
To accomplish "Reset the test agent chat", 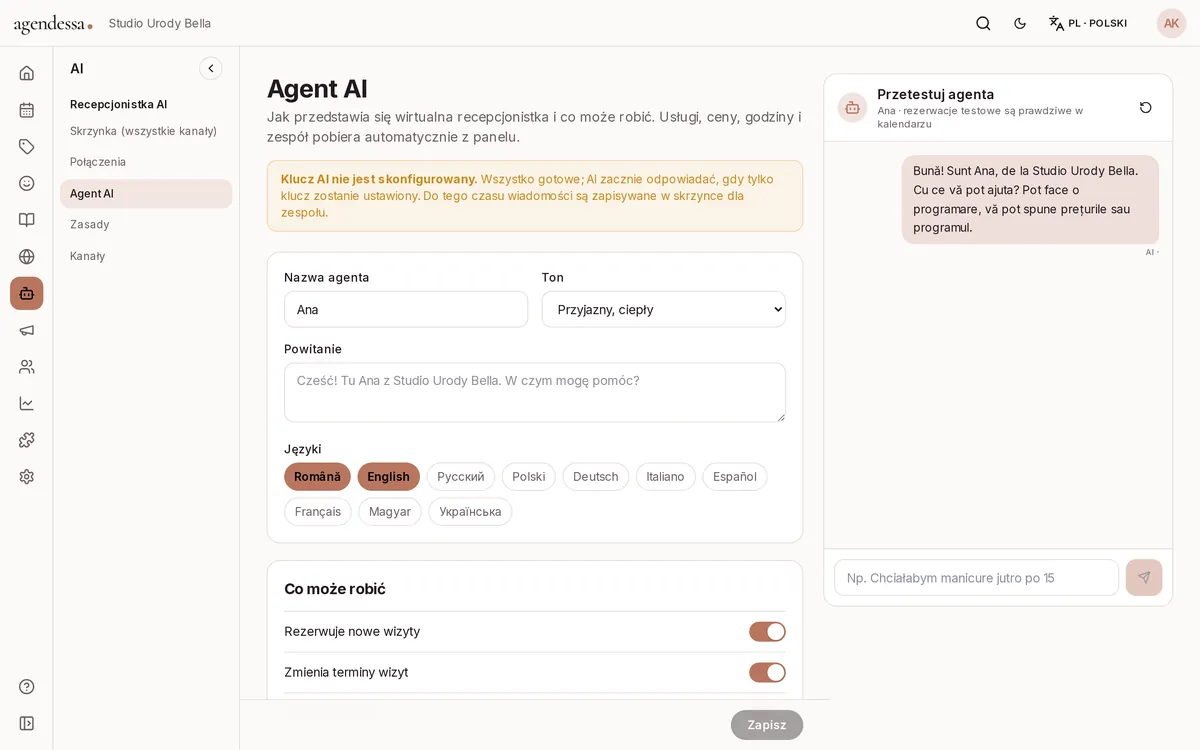I will point(1146,108).
